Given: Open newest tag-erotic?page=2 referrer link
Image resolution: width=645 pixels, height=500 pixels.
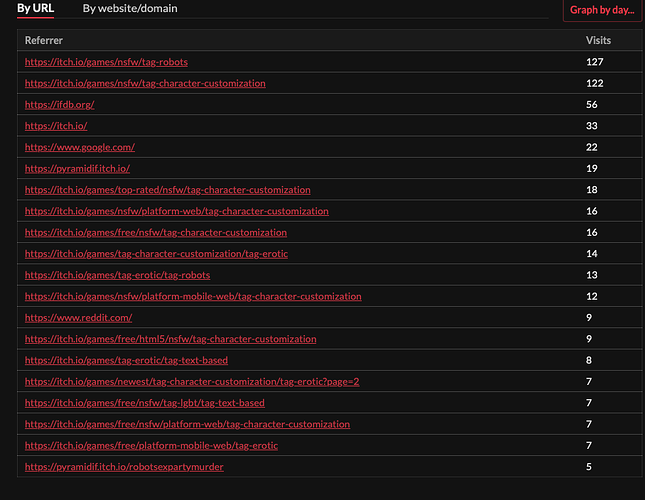Looking at the screenshot, I should tap(192, 382).
